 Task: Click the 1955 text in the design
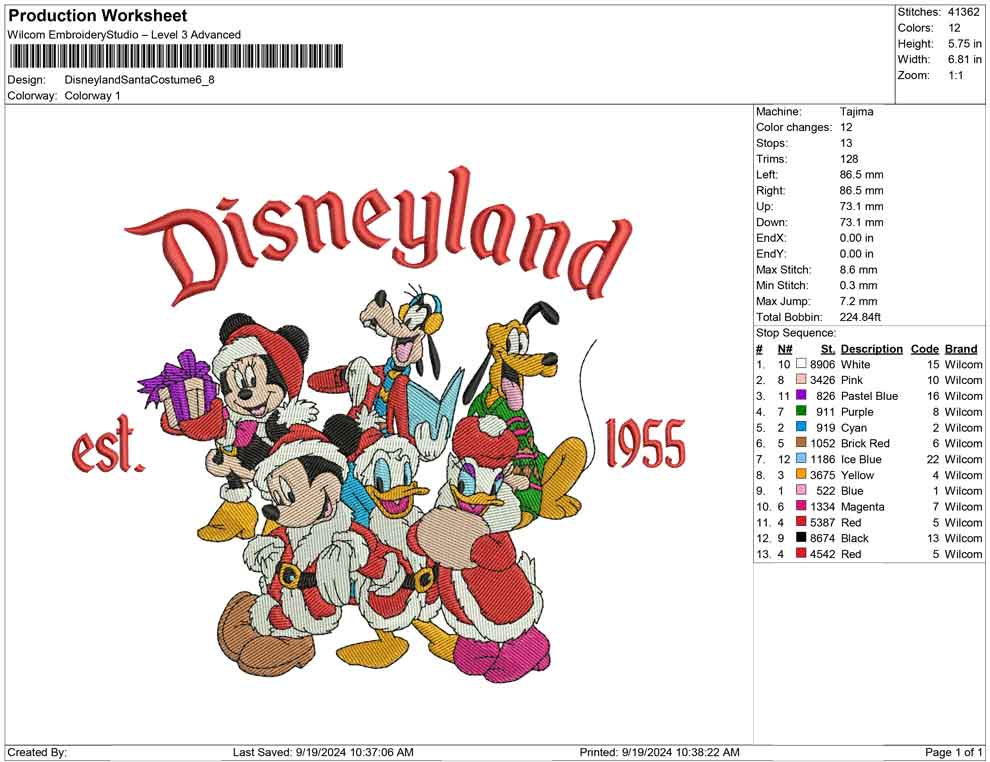pyautogui.click(x=646, y=443)
